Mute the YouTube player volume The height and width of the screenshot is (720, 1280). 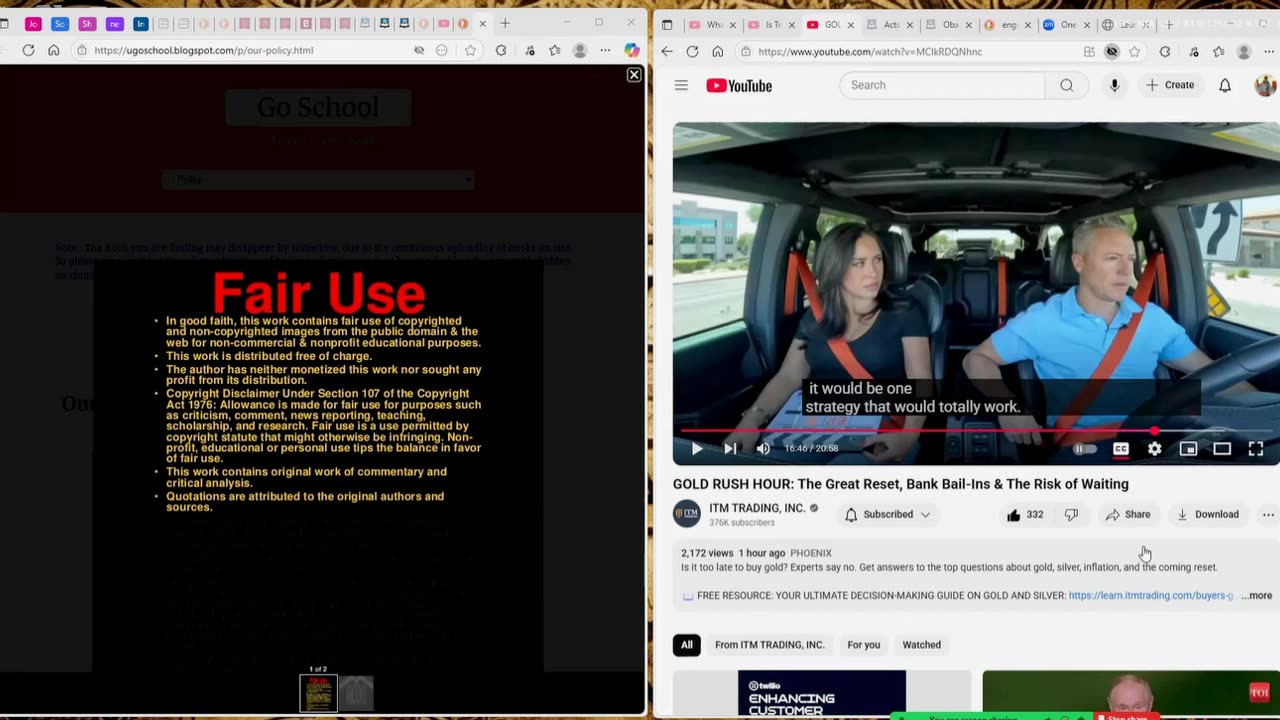763,449
